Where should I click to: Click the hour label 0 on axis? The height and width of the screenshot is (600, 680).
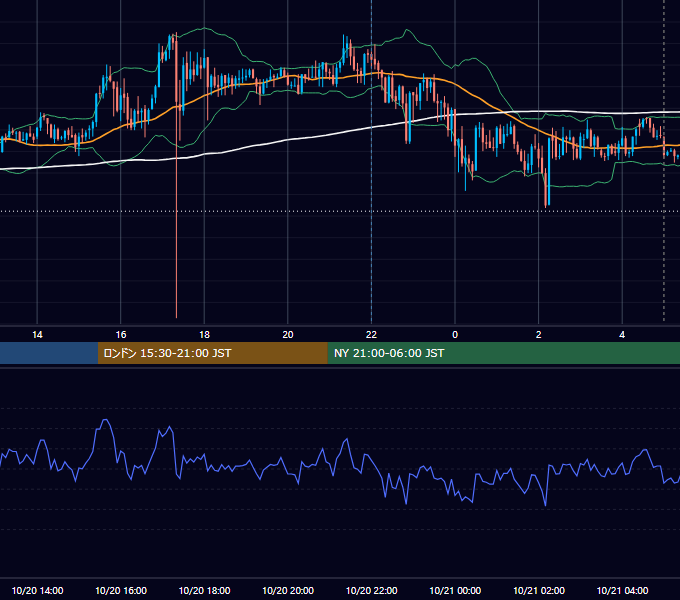point(455,335)
